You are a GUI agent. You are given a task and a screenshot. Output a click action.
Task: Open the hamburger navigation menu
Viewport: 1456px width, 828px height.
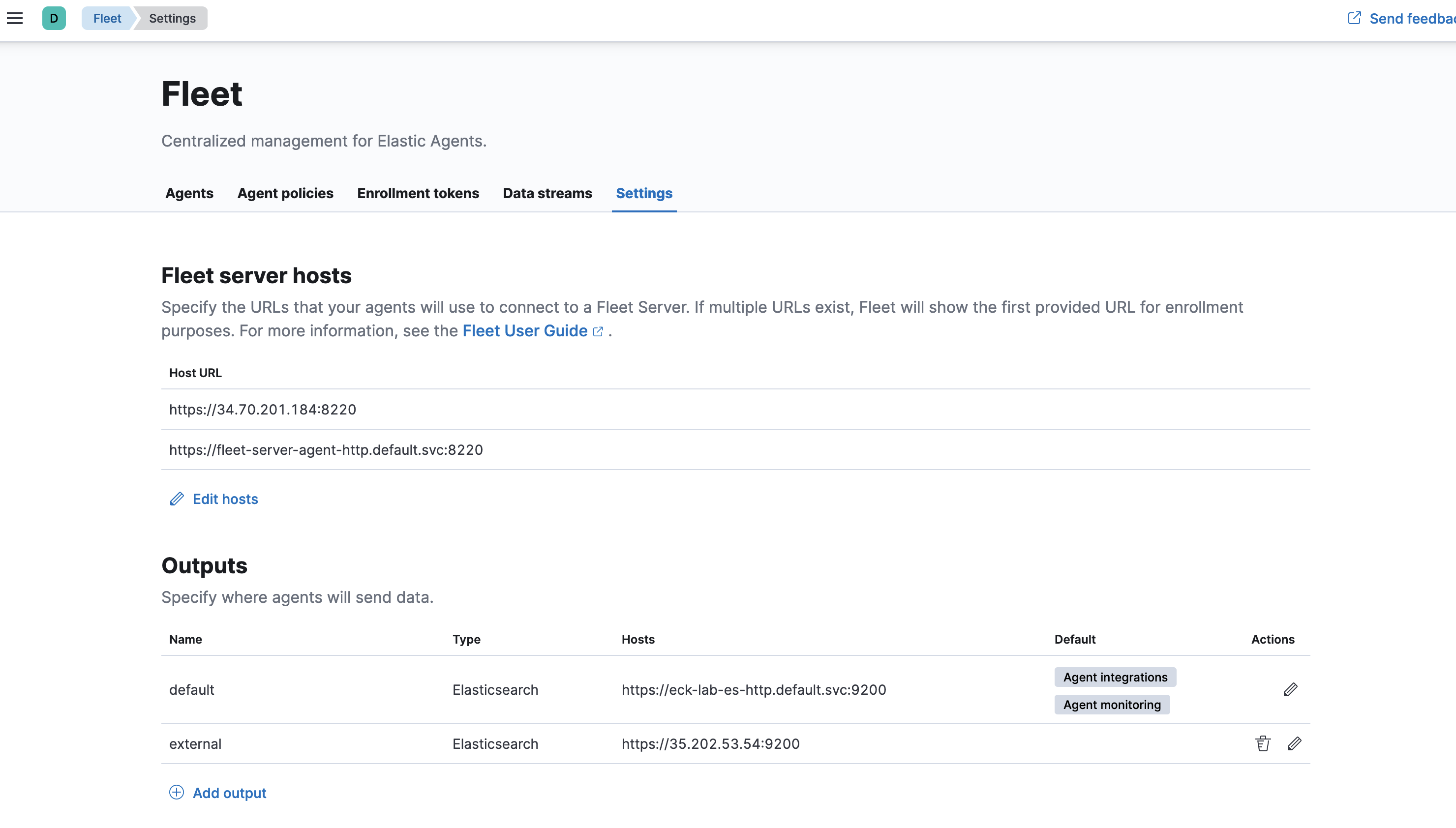pyautogui.click(x=15, y=18)
